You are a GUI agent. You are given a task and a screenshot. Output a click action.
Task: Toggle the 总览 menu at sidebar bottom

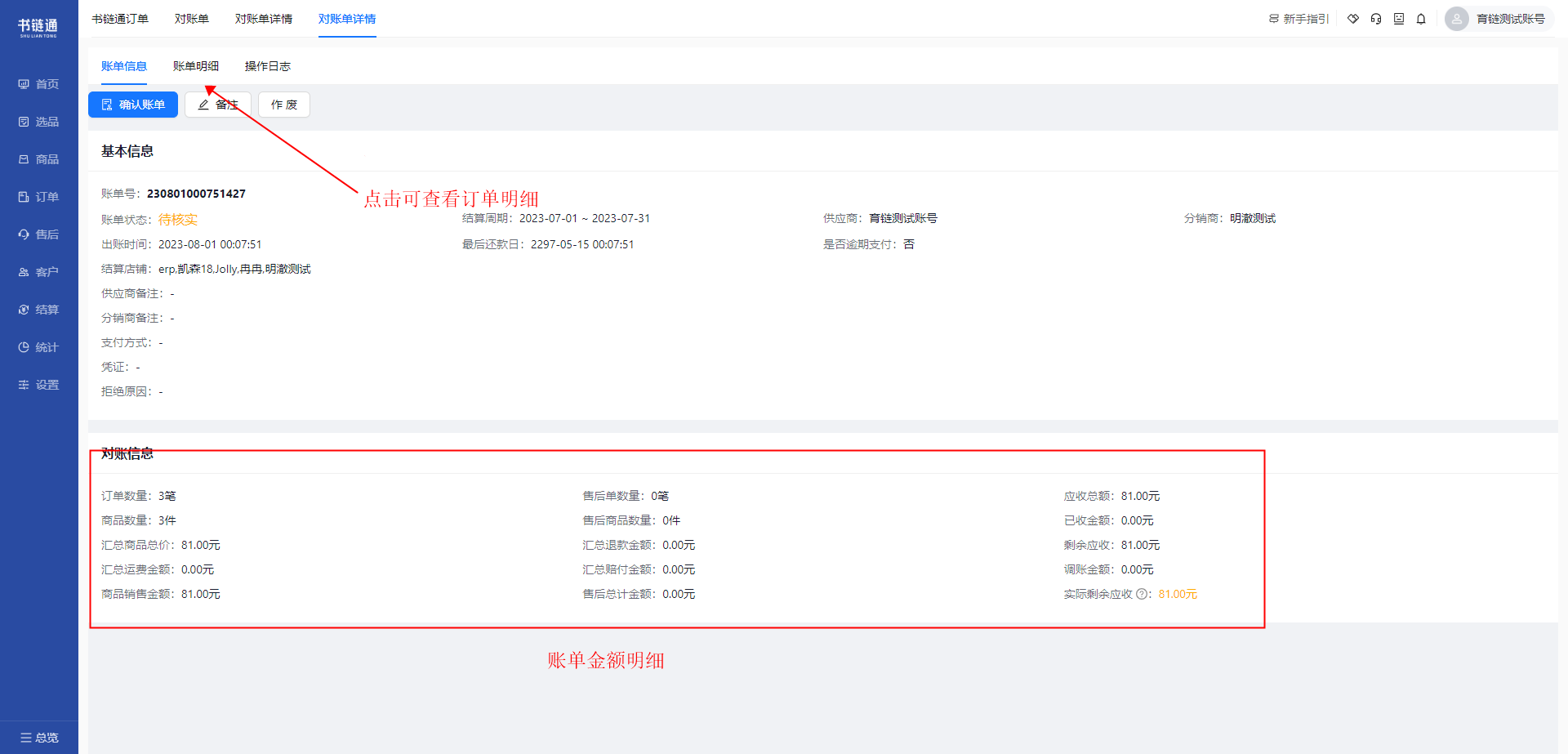[39, 738]
